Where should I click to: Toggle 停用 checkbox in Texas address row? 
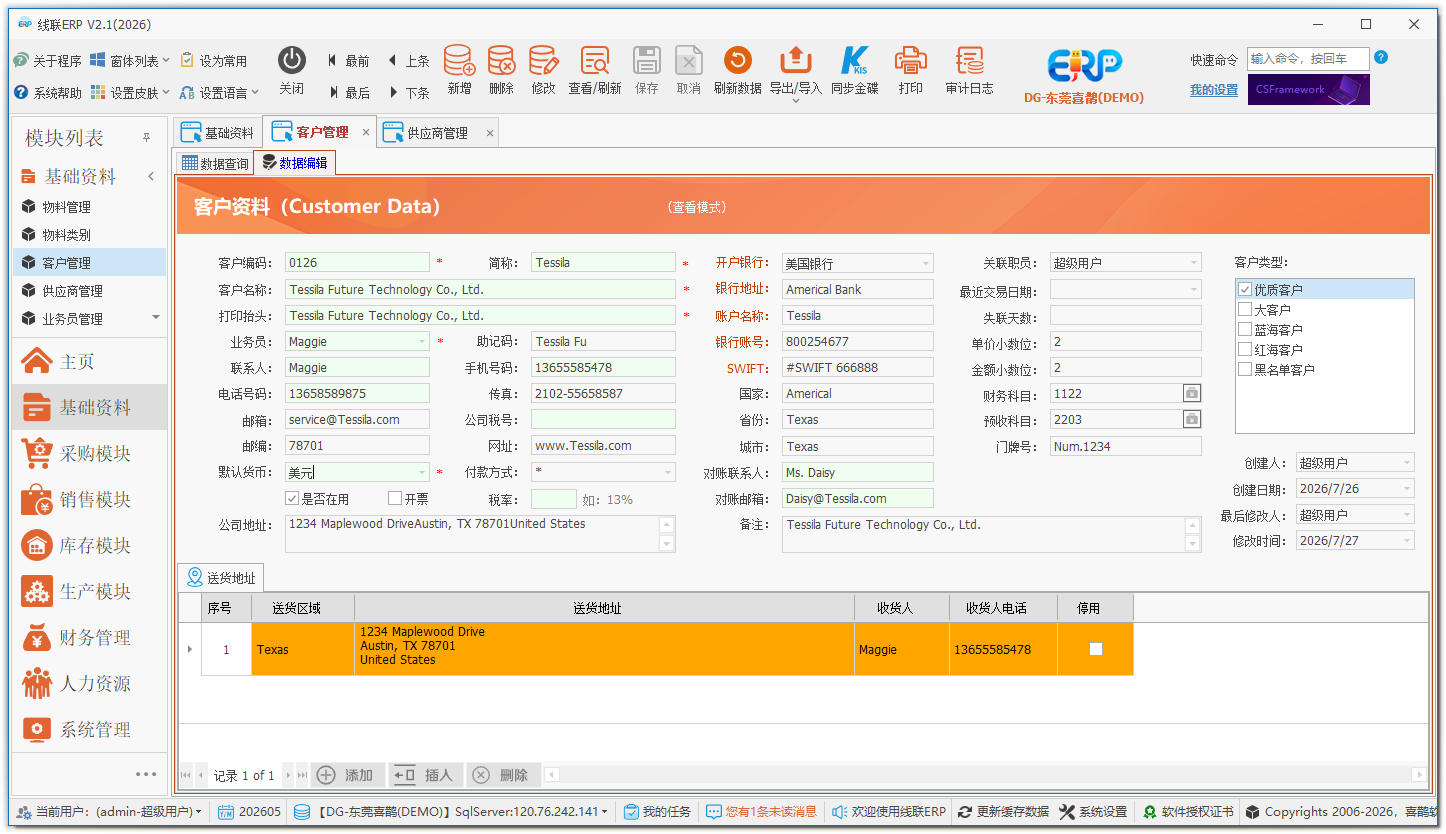coord(1096,650)
